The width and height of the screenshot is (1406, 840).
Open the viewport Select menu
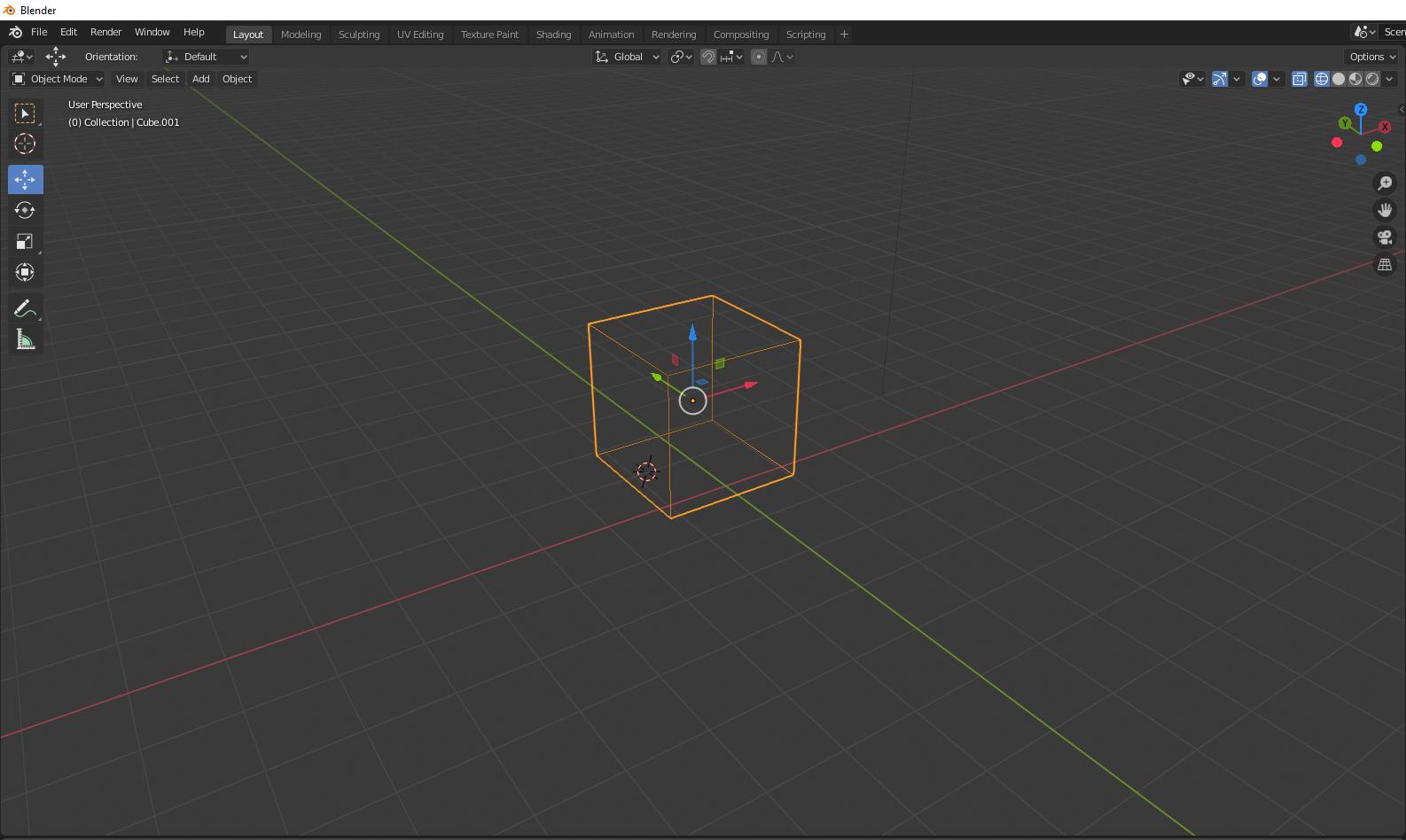pyautogui.click(x=165, y=79)
